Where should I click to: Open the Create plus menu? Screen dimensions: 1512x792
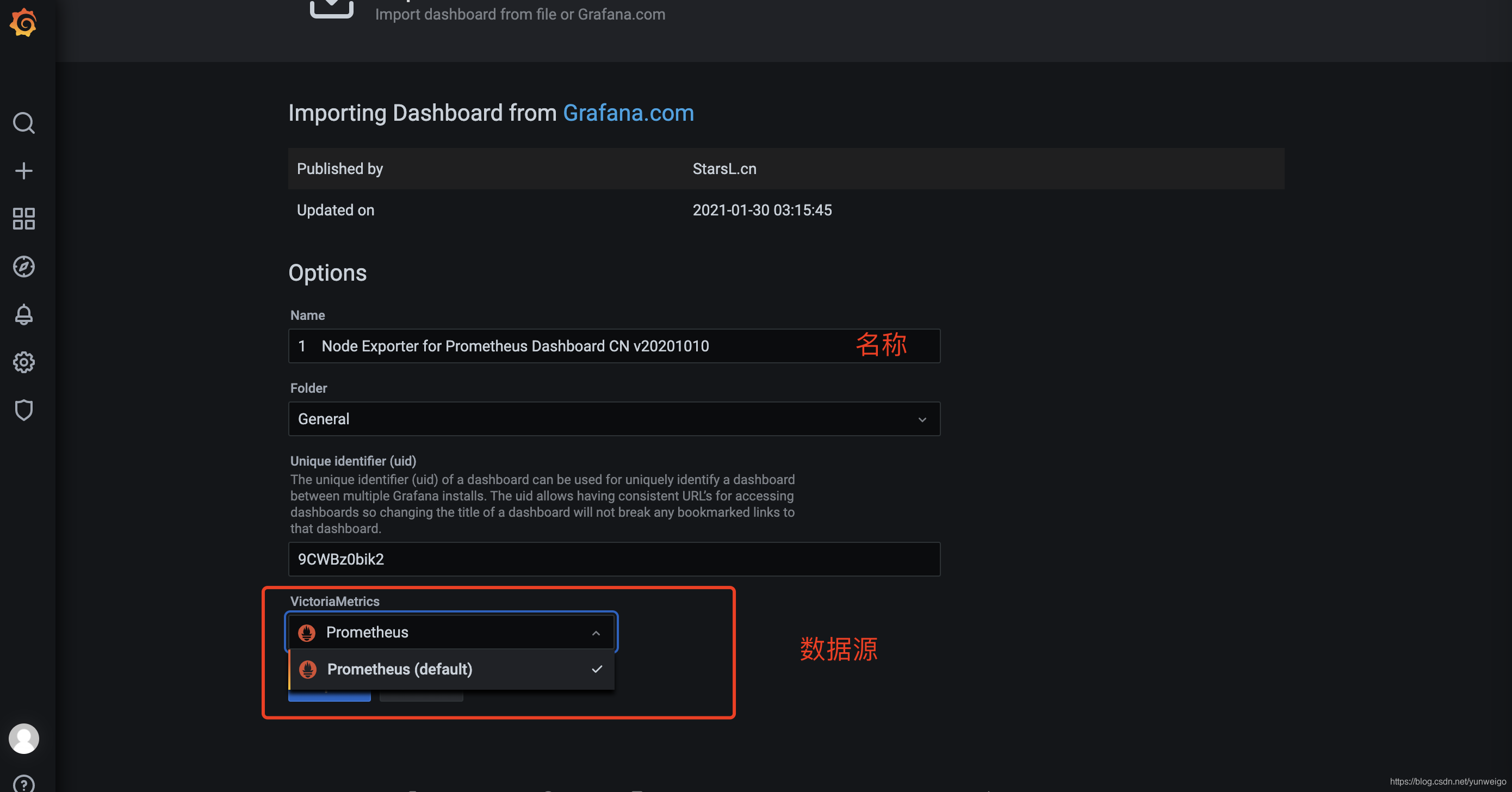[23, 171]
